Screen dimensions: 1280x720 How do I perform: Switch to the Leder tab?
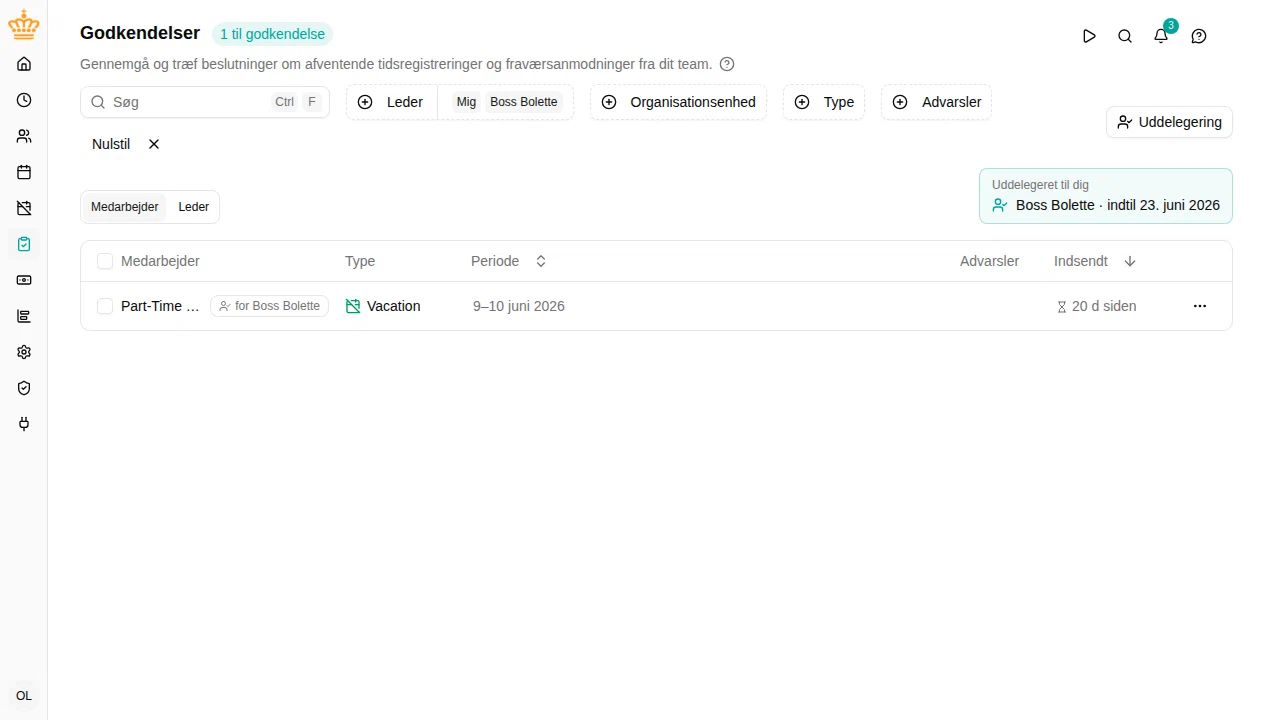click(x=194, y=207)
